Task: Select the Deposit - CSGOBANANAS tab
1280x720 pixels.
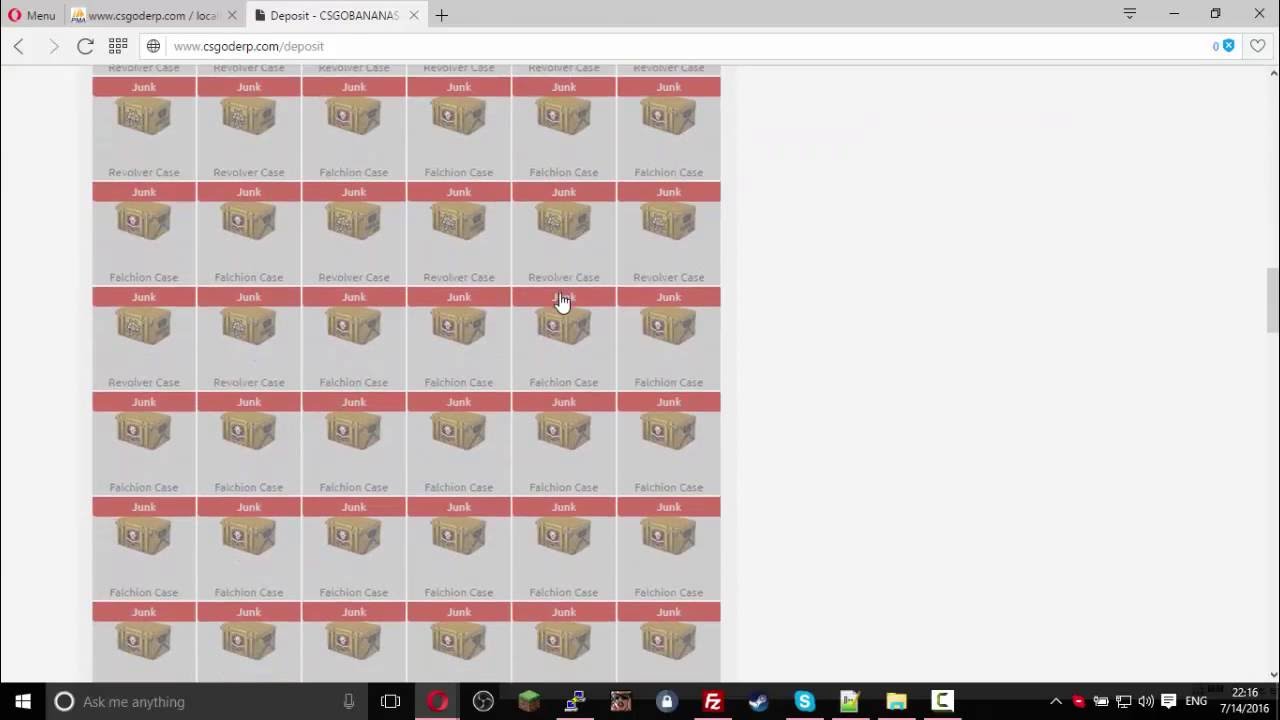Action: pyautogui.click(x=336, y=15)
